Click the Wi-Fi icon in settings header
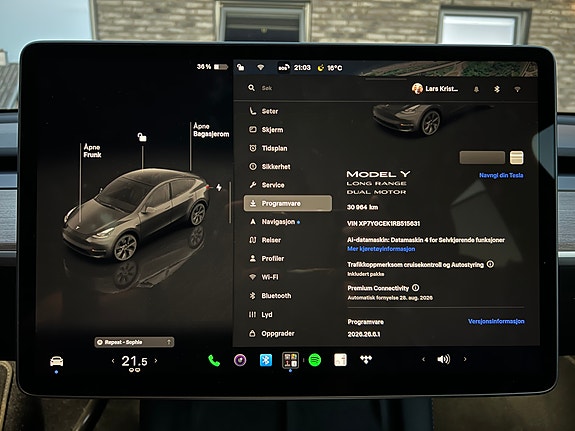This screenshot has width=575, height=431. coord(517,89)
